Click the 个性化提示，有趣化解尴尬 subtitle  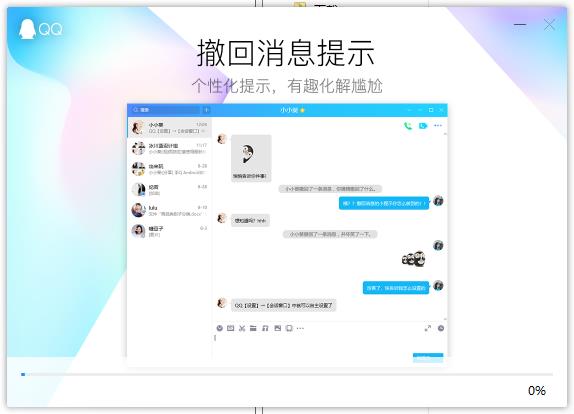(x=287, y=86)
